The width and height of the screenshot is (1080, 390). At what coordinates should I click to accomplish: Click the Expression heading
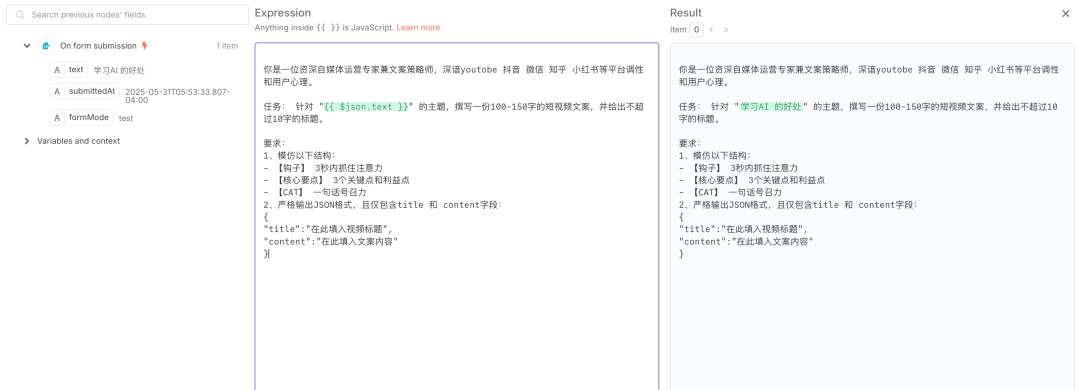click(x=282, y=13)
